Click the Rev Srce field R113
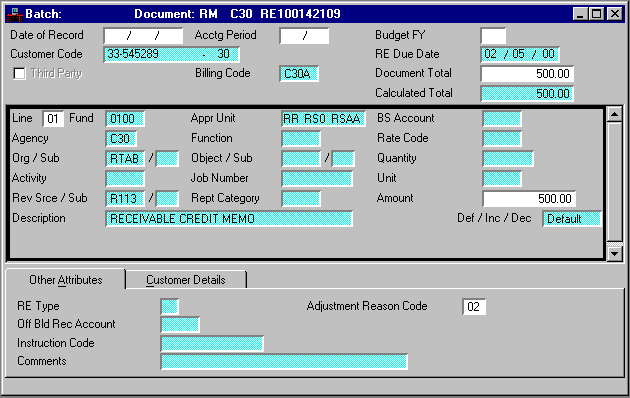630x398 pixels. 125,199
